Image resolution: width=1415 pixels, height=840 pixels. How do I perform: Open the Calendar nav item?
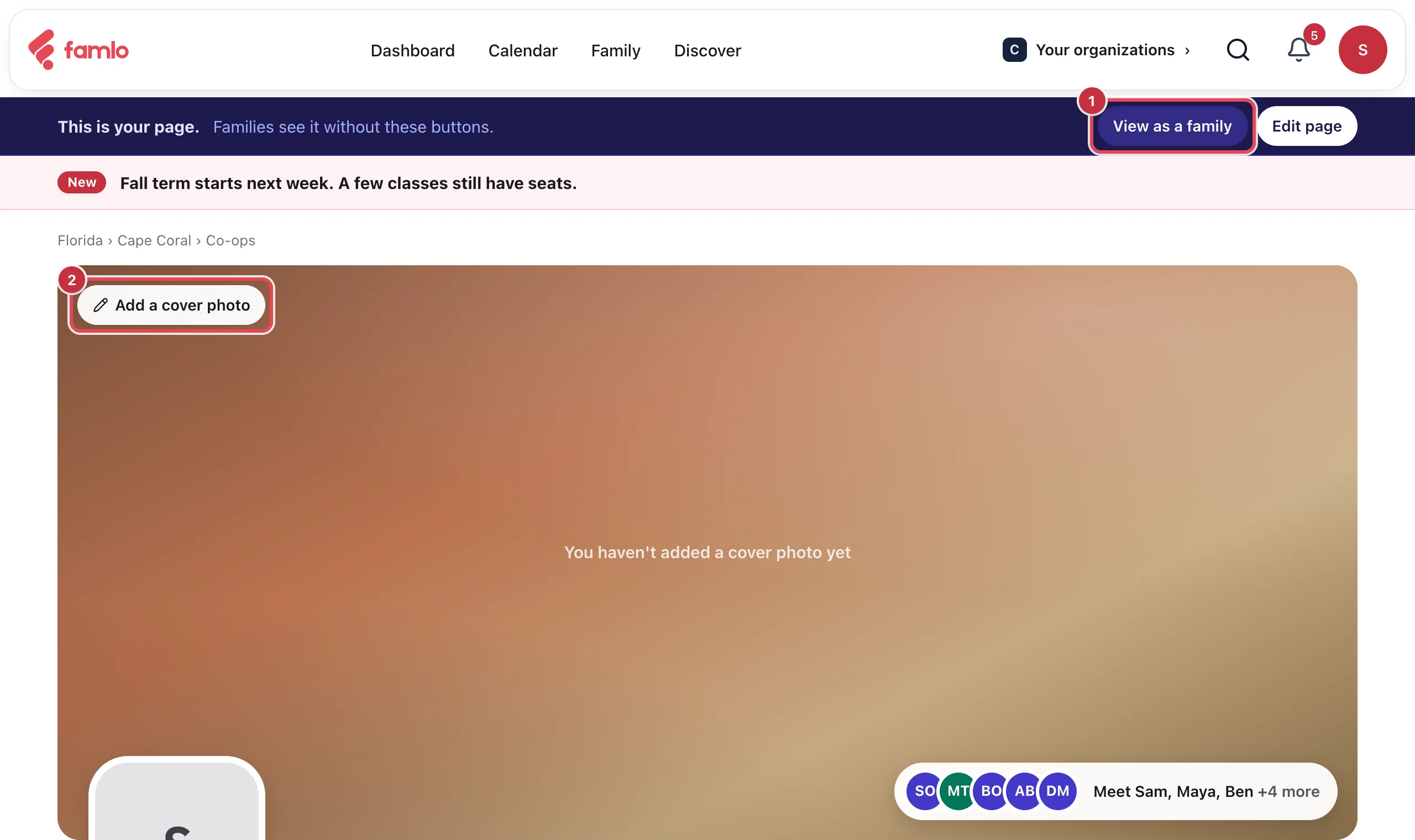(x=523, y=50)
